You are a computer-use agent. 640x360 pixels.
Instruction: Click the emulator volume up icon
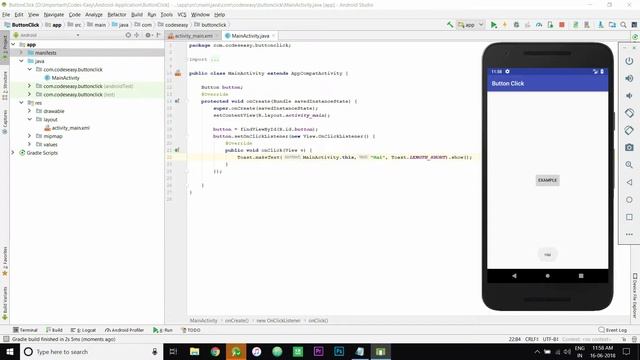[x=629, y=78]
